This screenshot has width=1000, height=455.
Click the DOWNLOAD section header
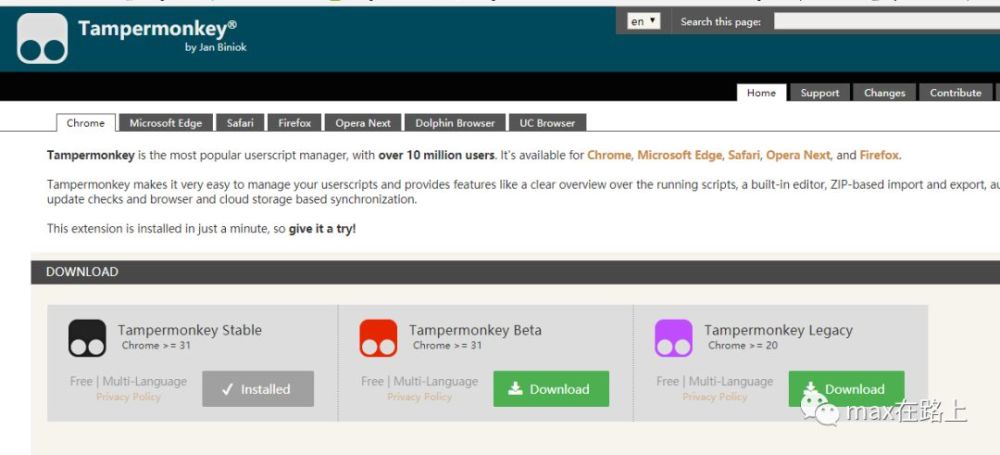pos(515,272)
